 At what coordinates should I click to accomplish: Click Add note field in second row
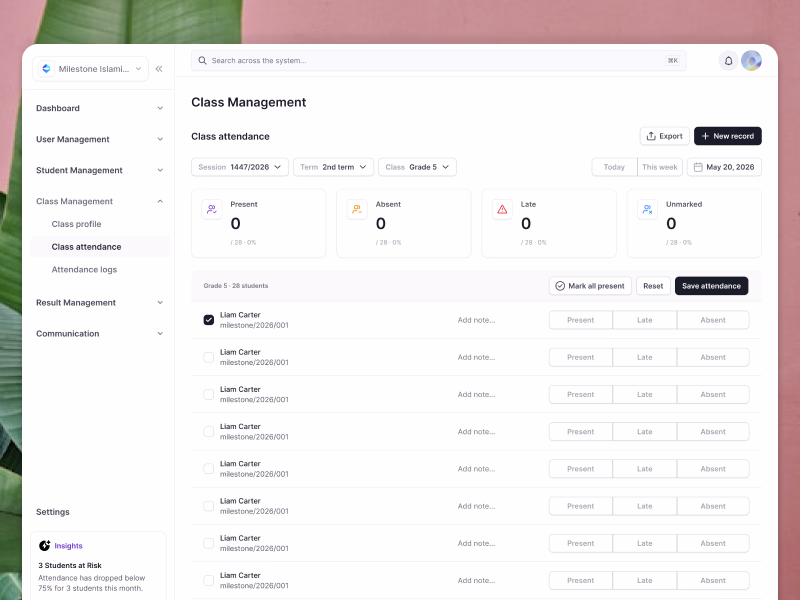[x=477, y=357]
